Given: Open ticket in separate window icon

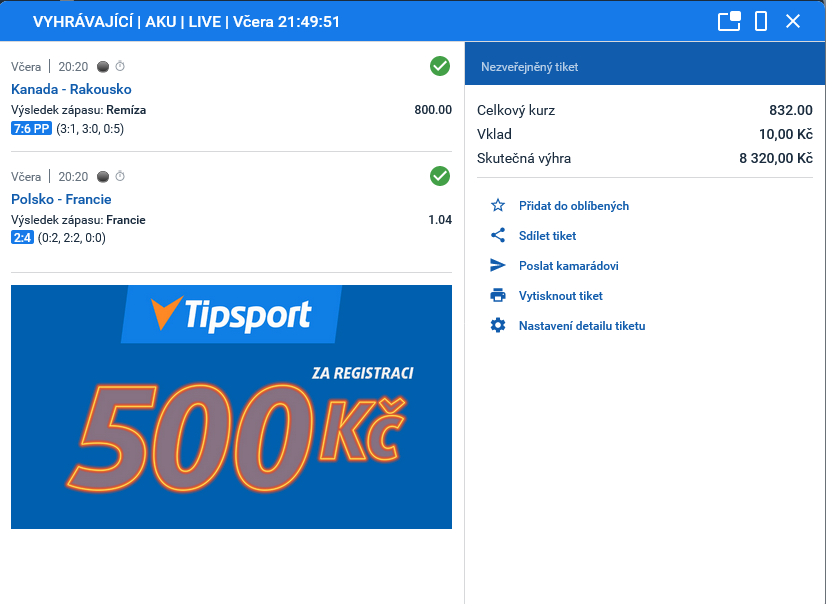Looking at the screenshot, I should click(x=729, y=21).
